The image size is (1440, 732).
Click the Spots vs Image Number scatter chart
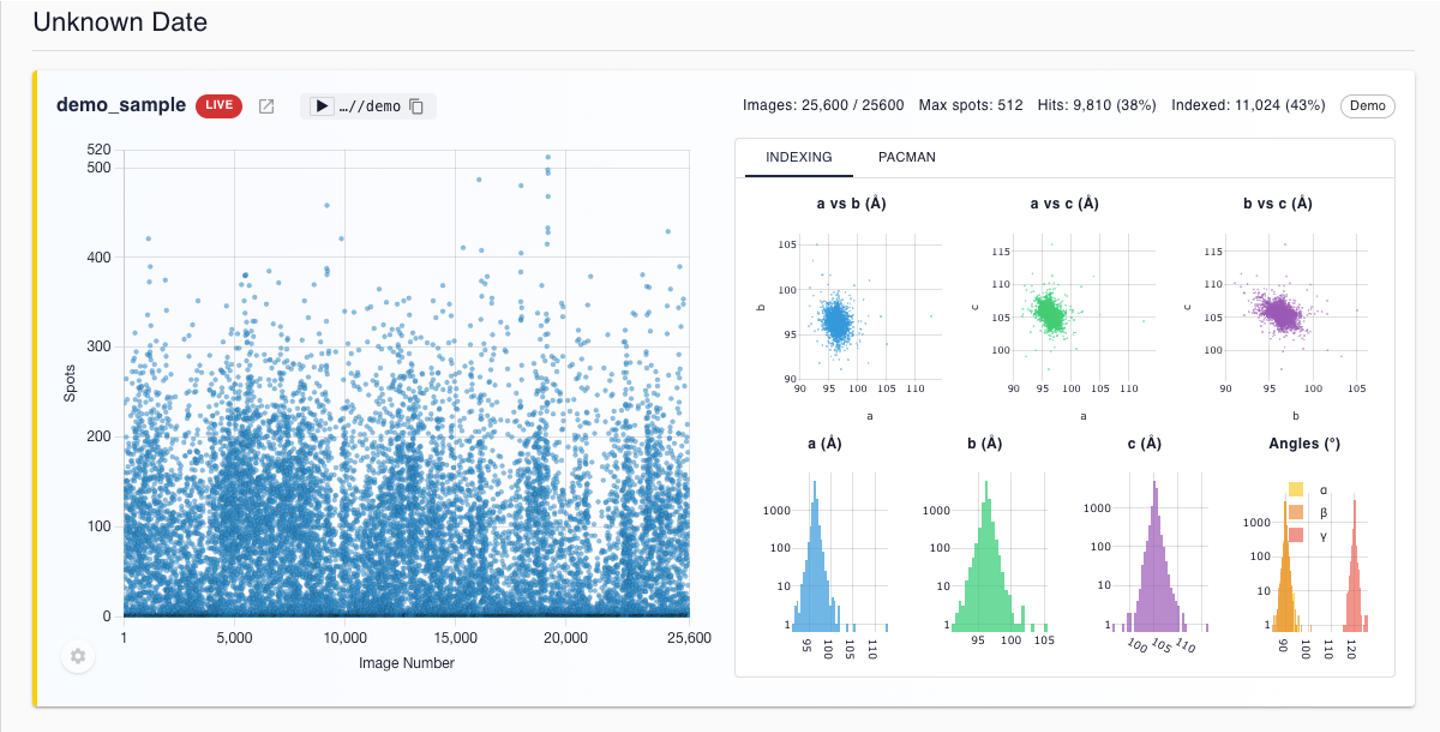pos(406,383)
